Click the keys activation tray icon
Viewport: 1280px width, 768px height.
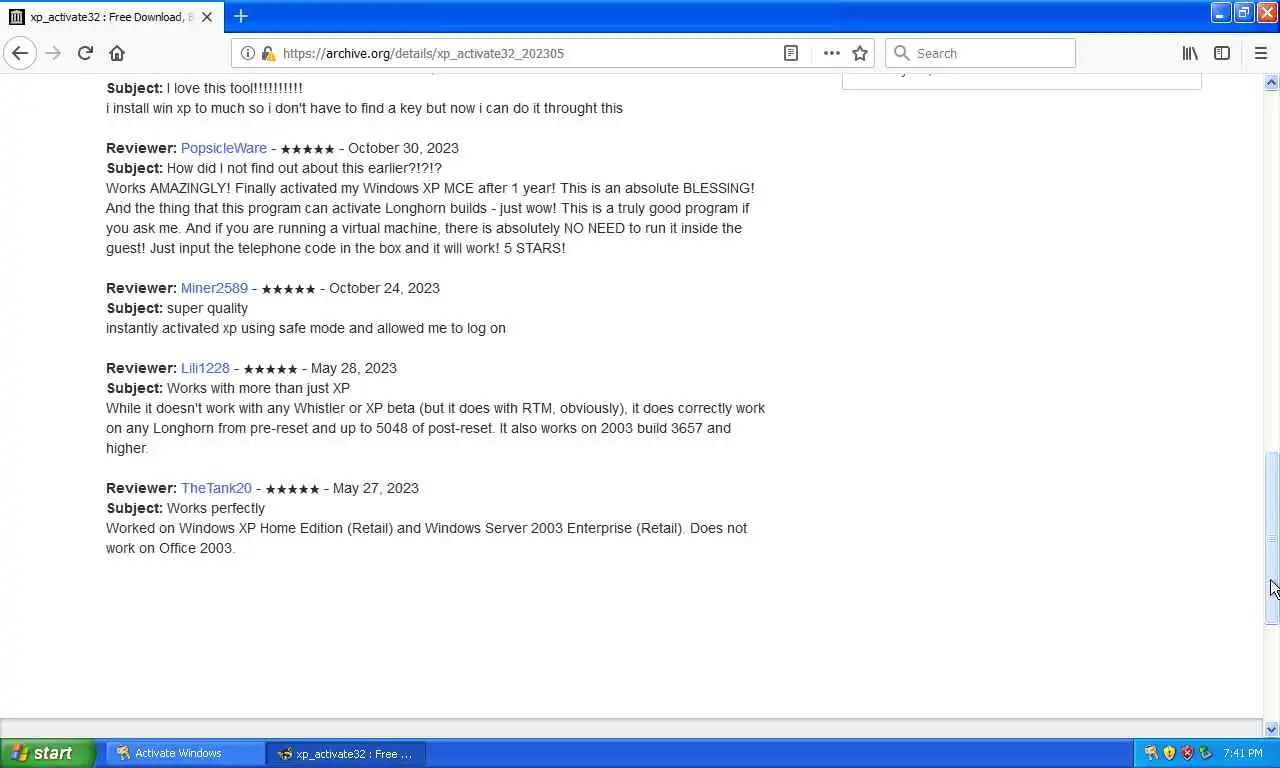pos(1151,753)
